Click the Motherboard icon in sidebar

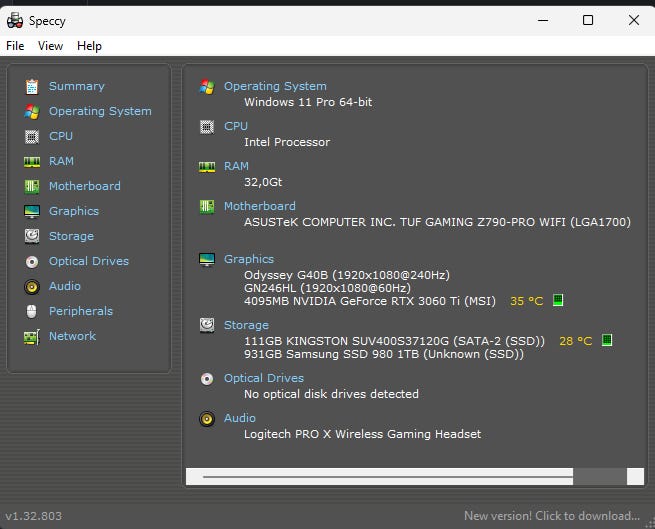tap(32, 186)
